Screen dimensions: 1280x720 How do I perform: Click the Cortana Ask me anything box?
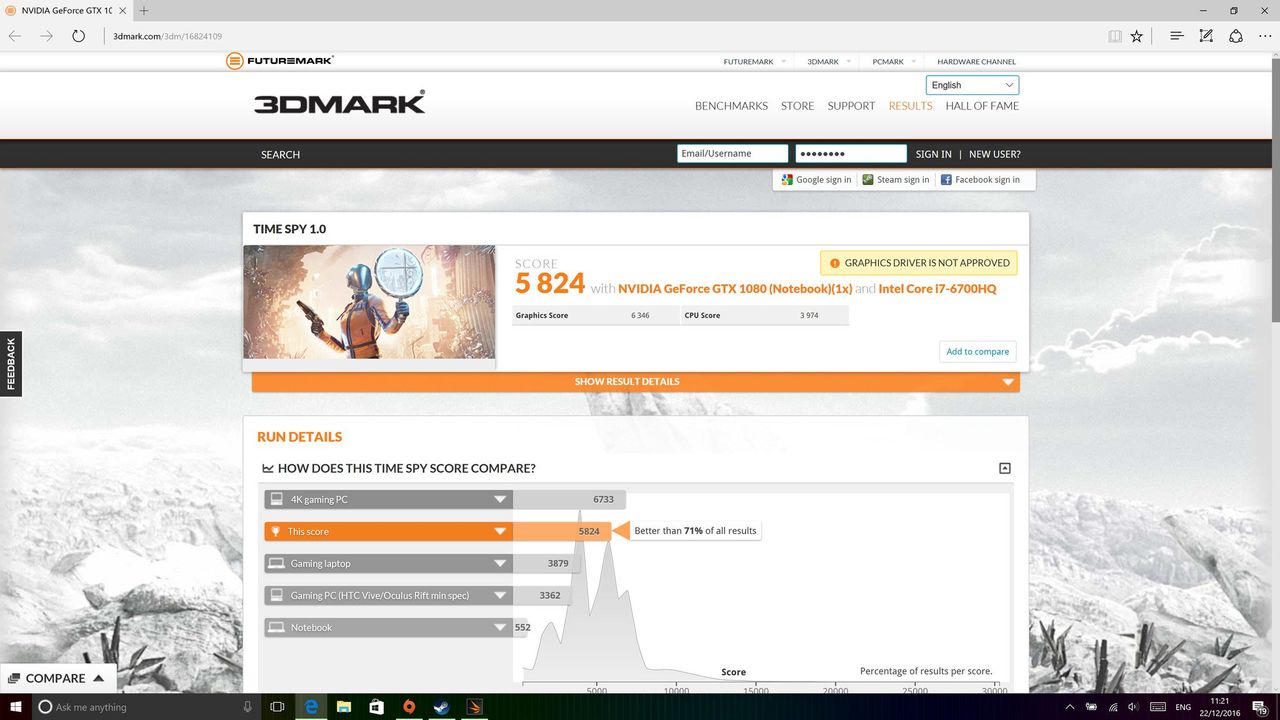[x=136, y=707]
